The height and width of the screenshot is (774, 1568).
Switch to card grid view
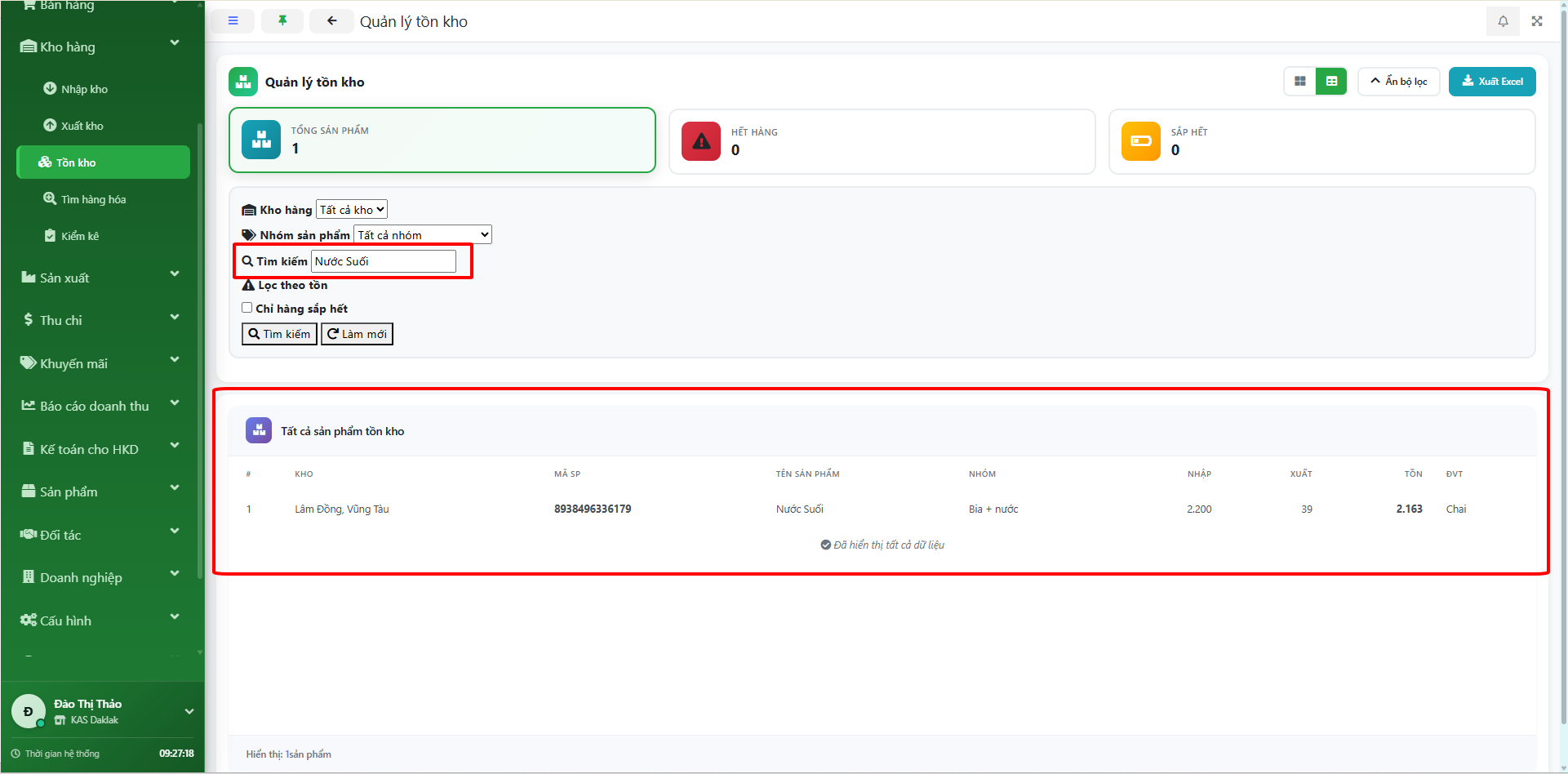1300,82
